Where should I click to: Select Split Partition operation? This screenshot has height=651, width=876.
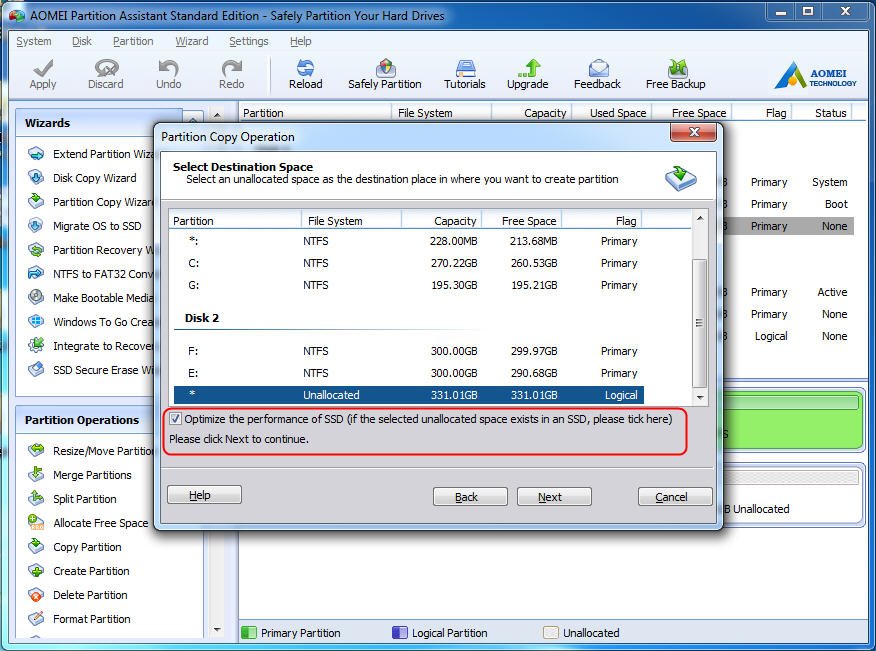coord(73,499)
